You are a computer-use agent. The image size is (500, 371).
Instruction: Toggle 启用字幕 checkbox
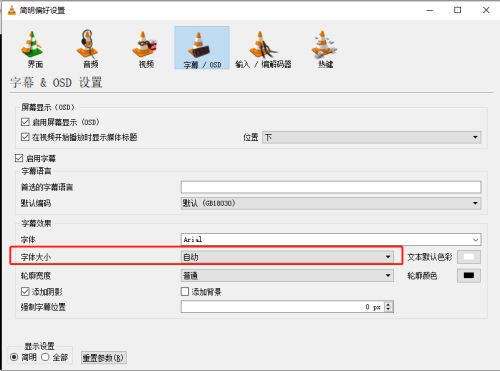click(x=19, y=158)
